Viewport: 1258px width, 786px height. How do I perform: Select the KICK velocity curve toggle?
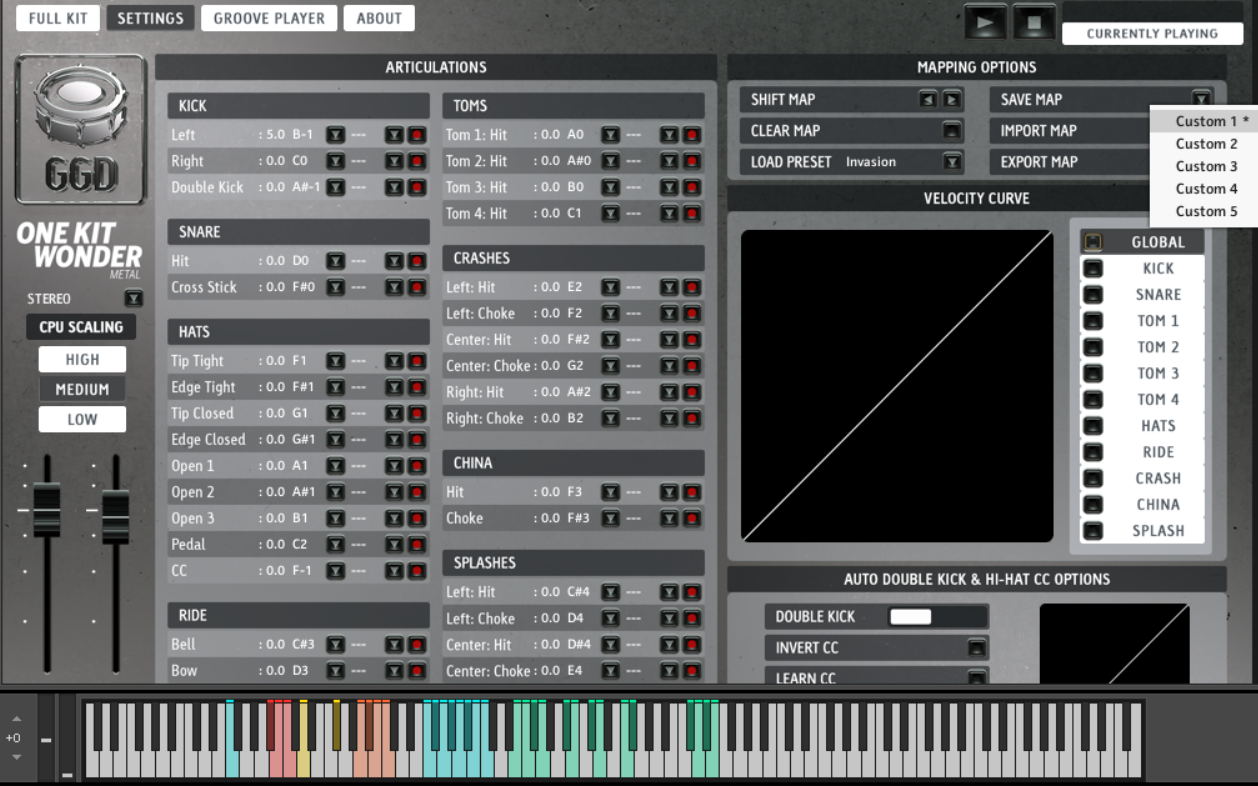coord(1093,268)
